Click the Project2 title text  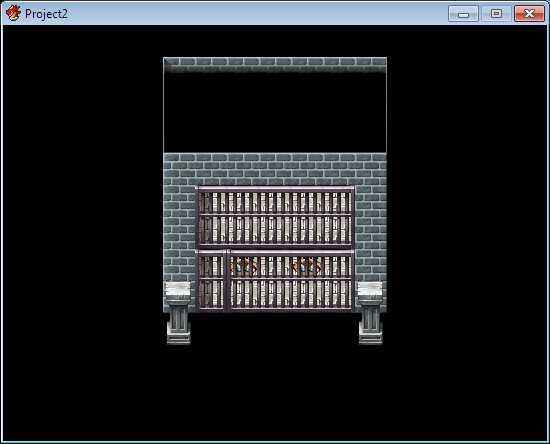(x=46, y=14)
